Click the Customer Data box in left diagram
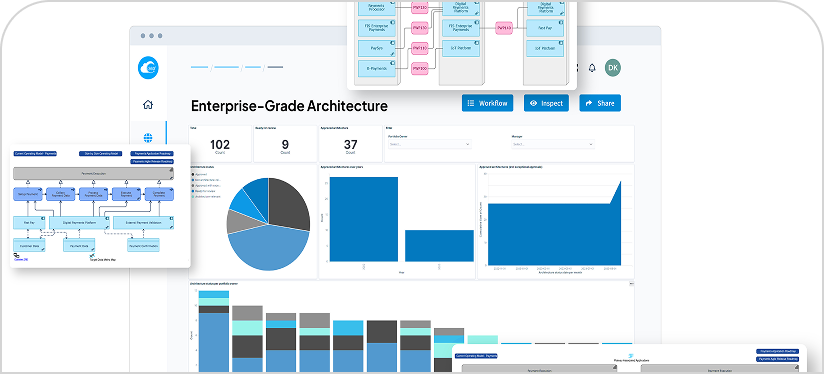824x374 pixels. click(29, 245)
